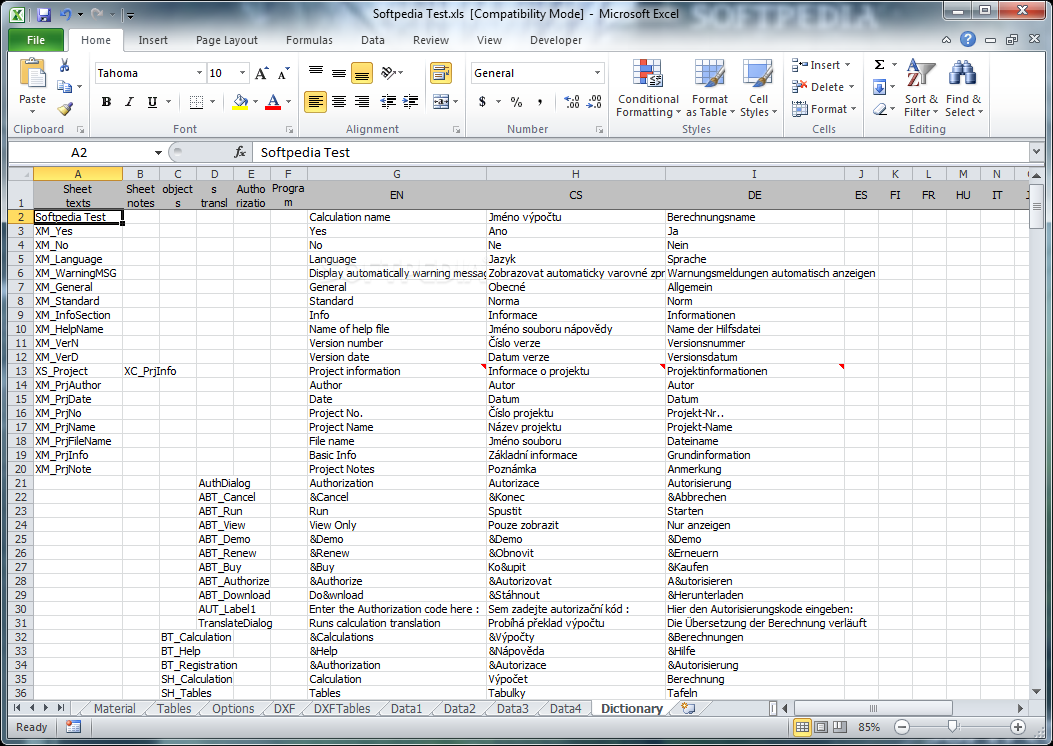The image size is (1053, 746).
Task: Switch to the Insert ribbon tab
Action: click(153, 40)
